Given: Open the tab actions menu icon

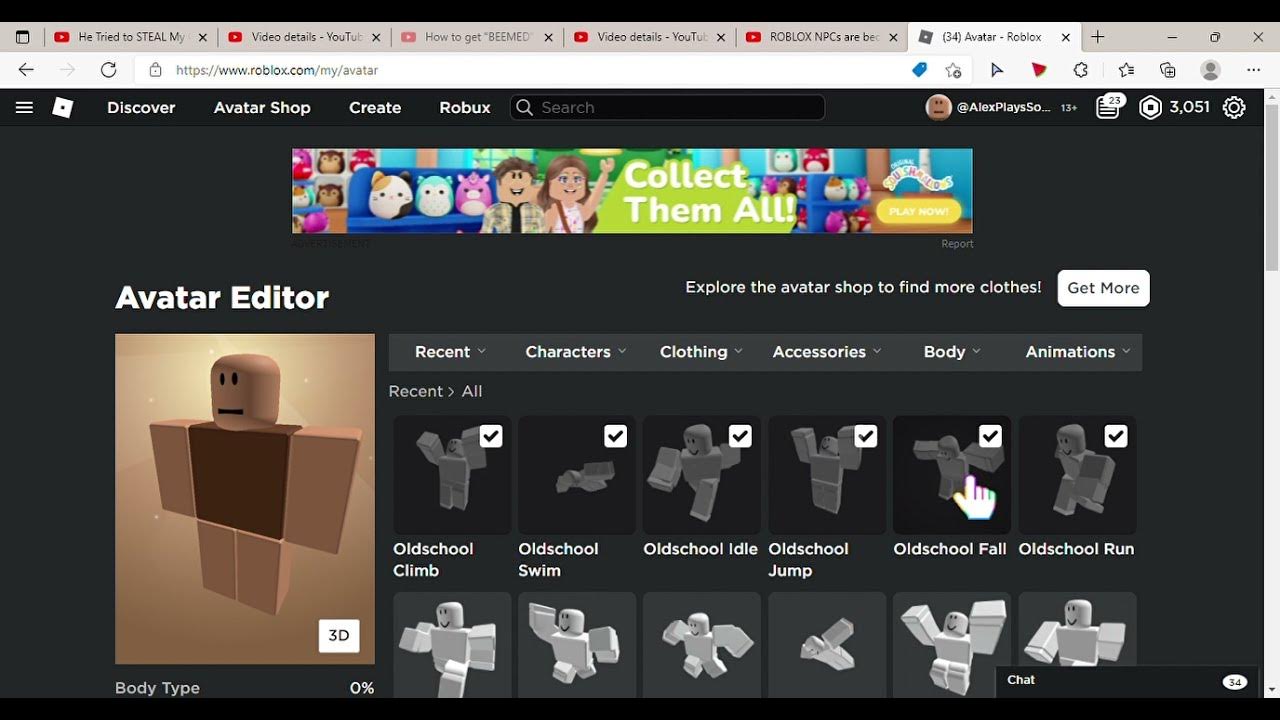Looking at the screenshot, I should point(23,37).
